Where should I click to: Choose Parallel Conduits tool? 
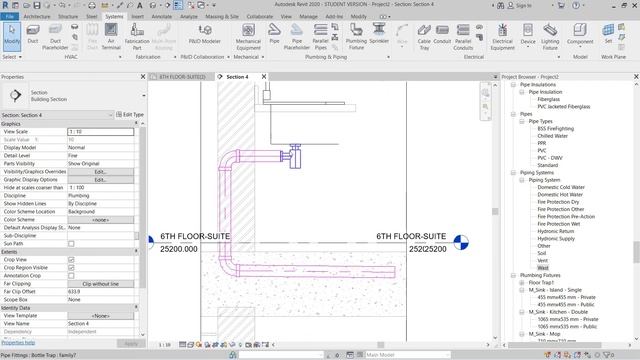[x=463, y=37]
